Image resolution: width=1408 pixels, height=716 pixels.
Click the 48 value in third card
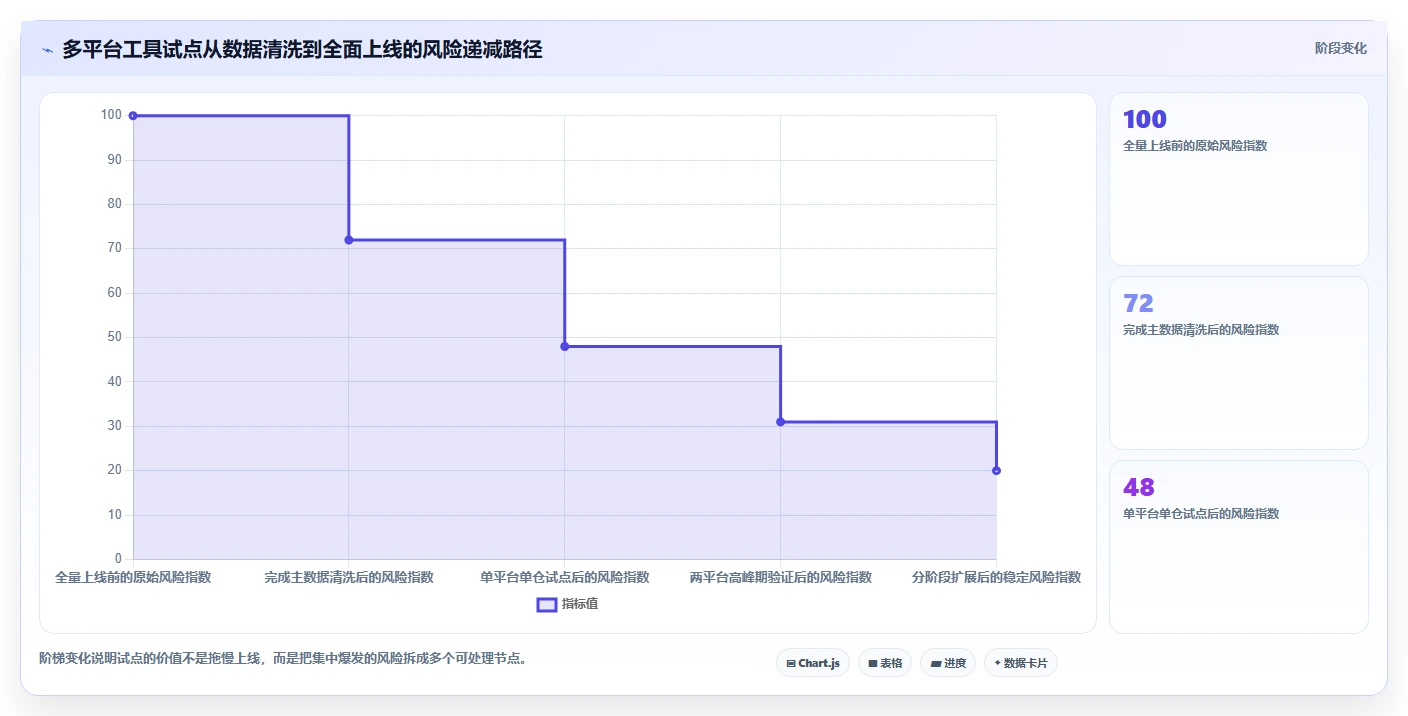pyautogui.click(x=1139, y=487)
